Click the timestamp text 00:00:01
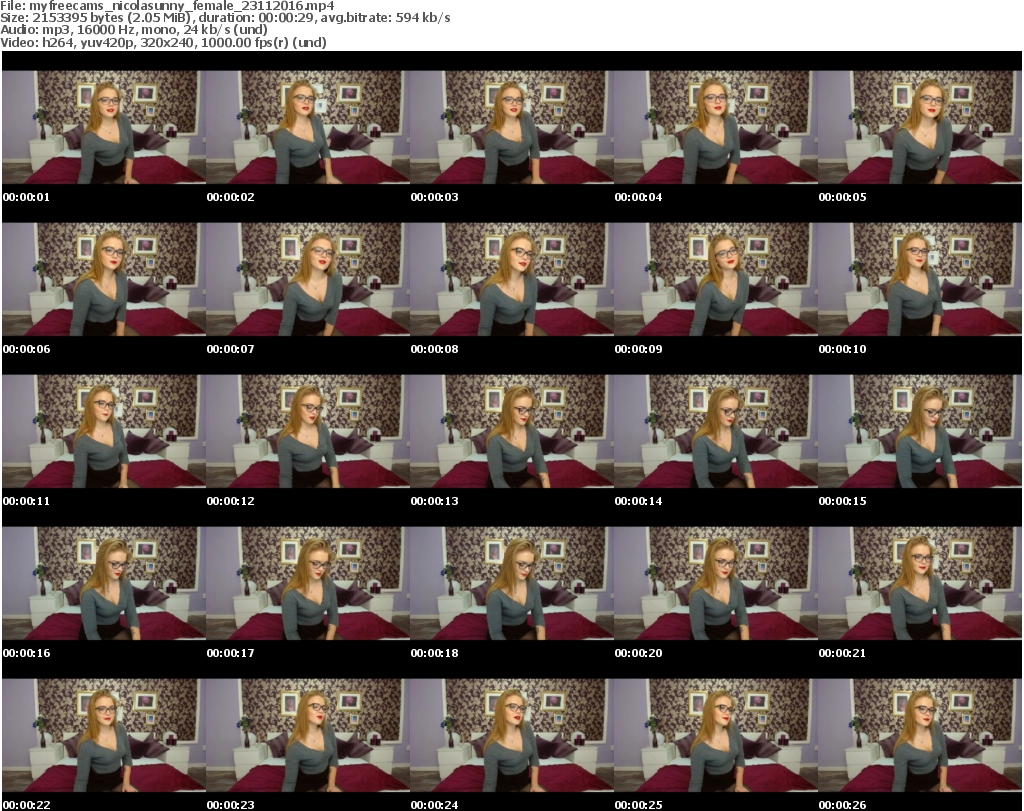 click(x=26, y=197)
